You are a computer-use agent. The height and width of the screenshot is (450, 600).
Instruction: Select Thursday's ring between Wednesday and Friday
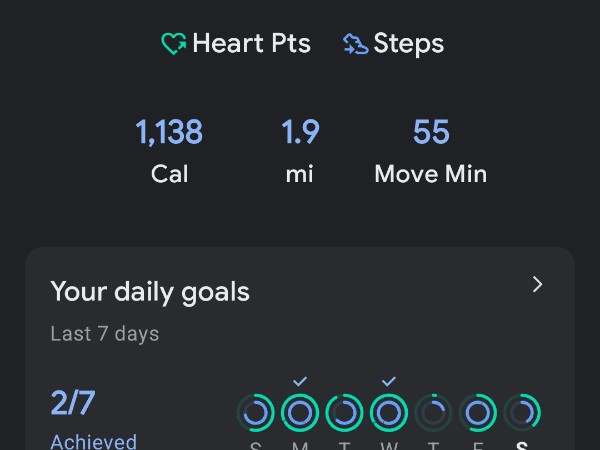tap(433, 412)
